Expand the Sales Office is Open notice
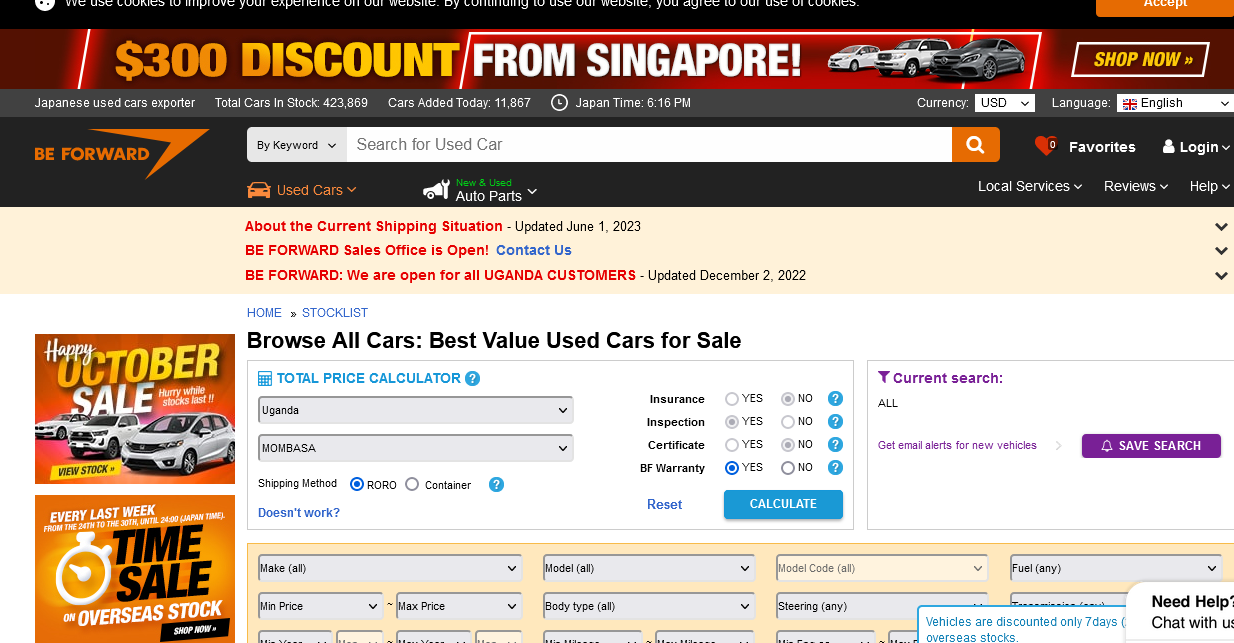The height and width of the screenshot is (643, 1234). (x=1221, y=251)
